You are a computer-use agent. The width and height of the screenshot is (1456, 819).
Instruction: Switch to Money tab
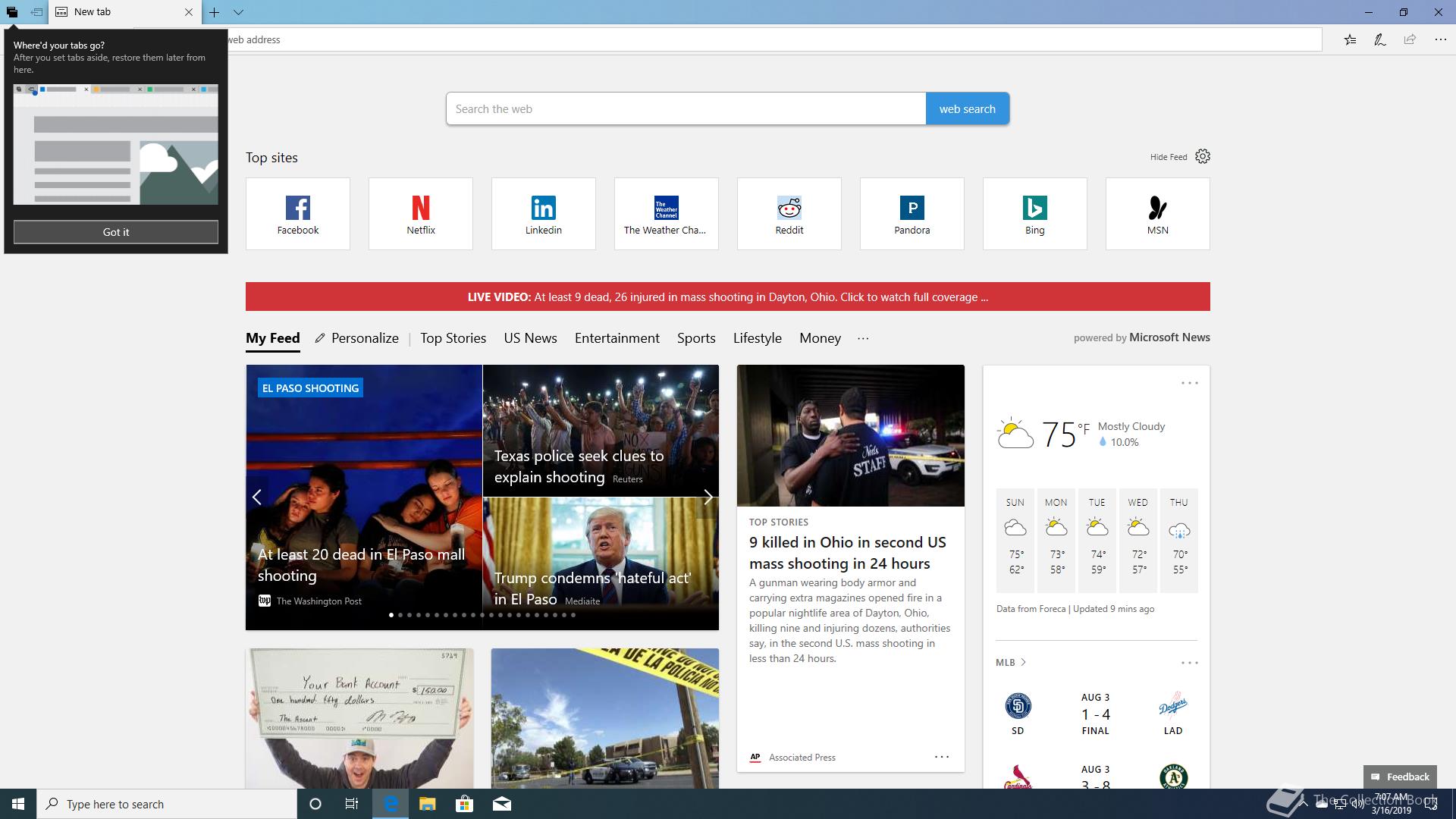(821, 338)
